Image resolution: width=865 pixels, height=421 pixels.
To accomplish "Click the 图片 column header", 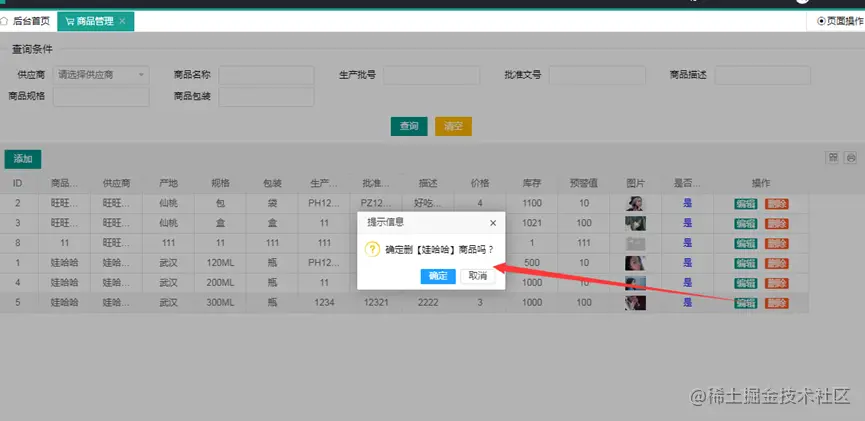I will (x=636, y=183).
